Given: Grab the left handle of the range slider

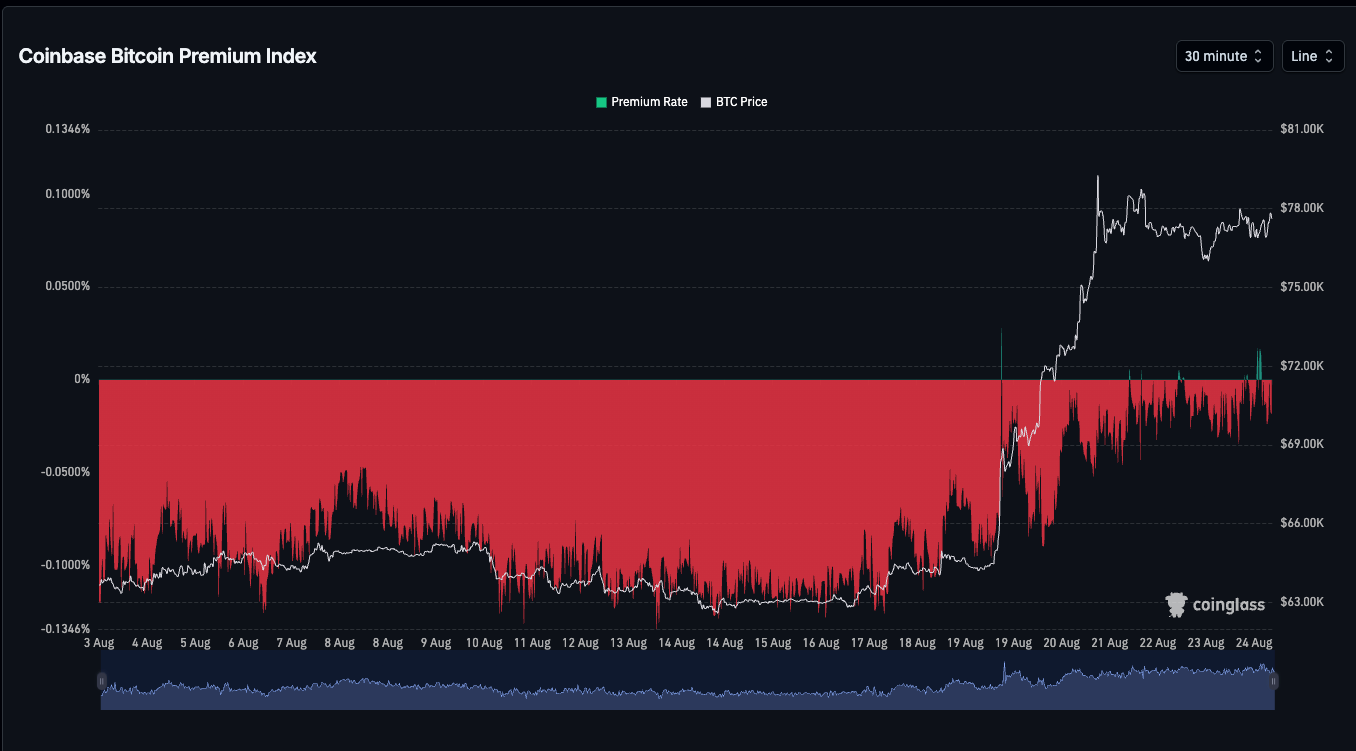Looking at the screenshot, I should [100, 681].
